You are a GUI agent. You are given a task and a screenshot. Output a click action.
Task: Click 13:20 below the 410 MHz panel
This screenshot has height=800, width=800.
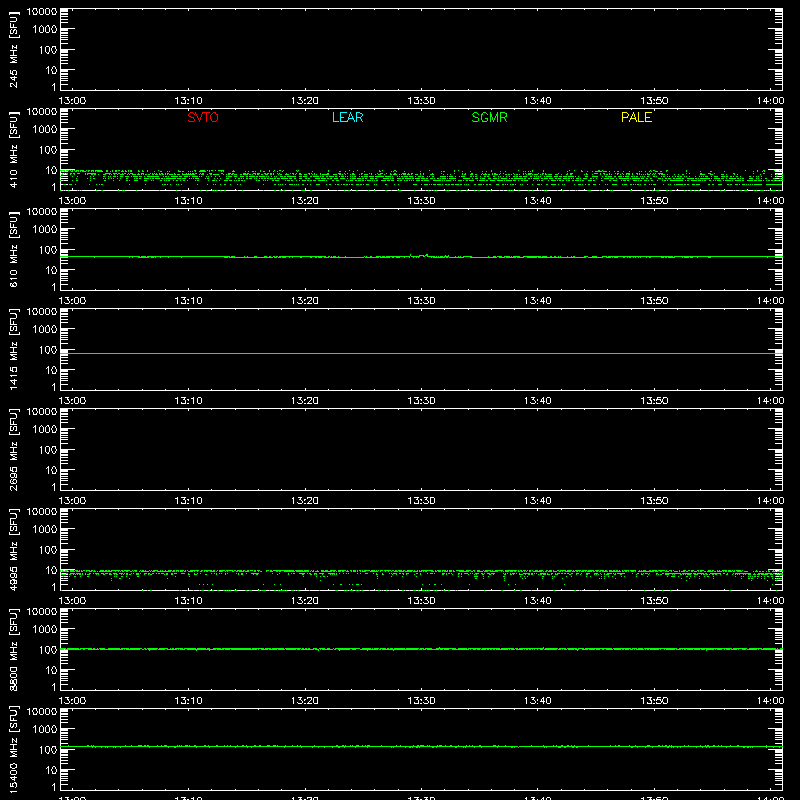[305, 201]
